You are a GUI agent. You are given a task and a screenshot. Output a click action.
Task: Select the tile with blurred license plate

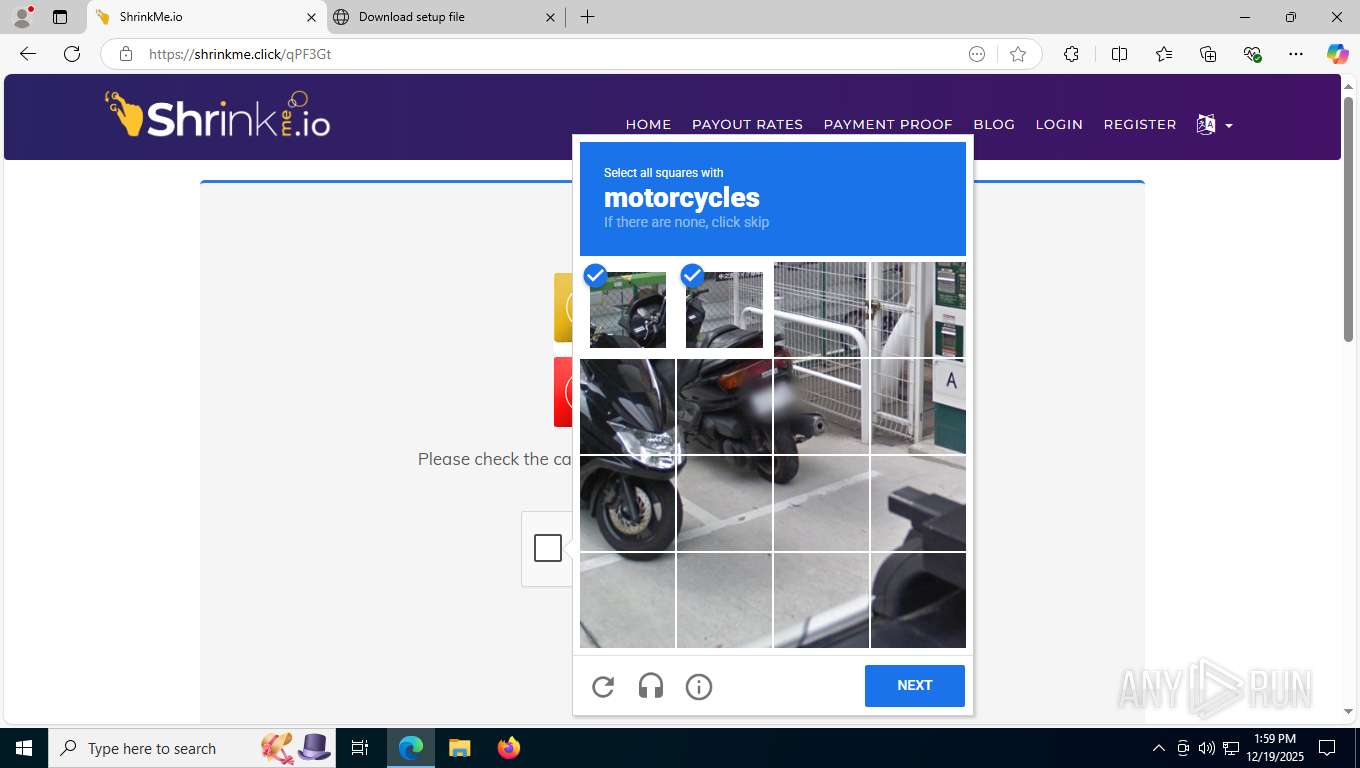pos(821,407)
